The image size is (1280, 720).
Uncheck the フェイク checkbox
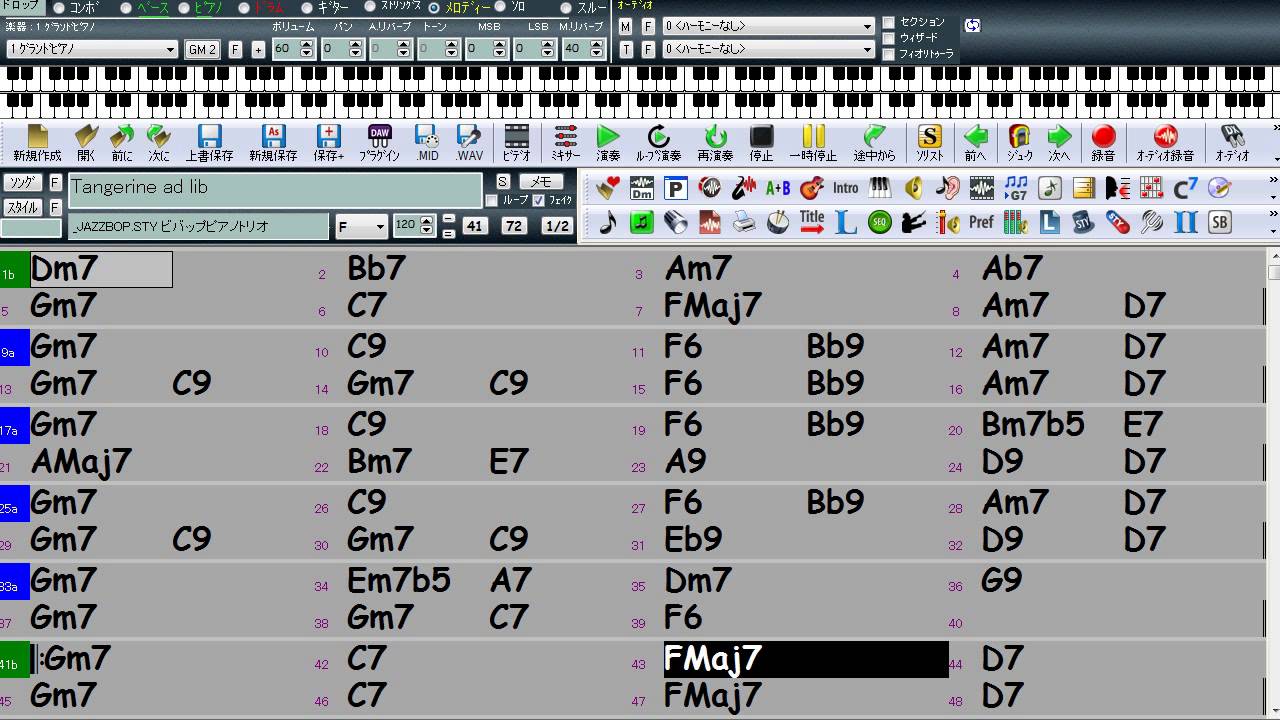point(538,200)
